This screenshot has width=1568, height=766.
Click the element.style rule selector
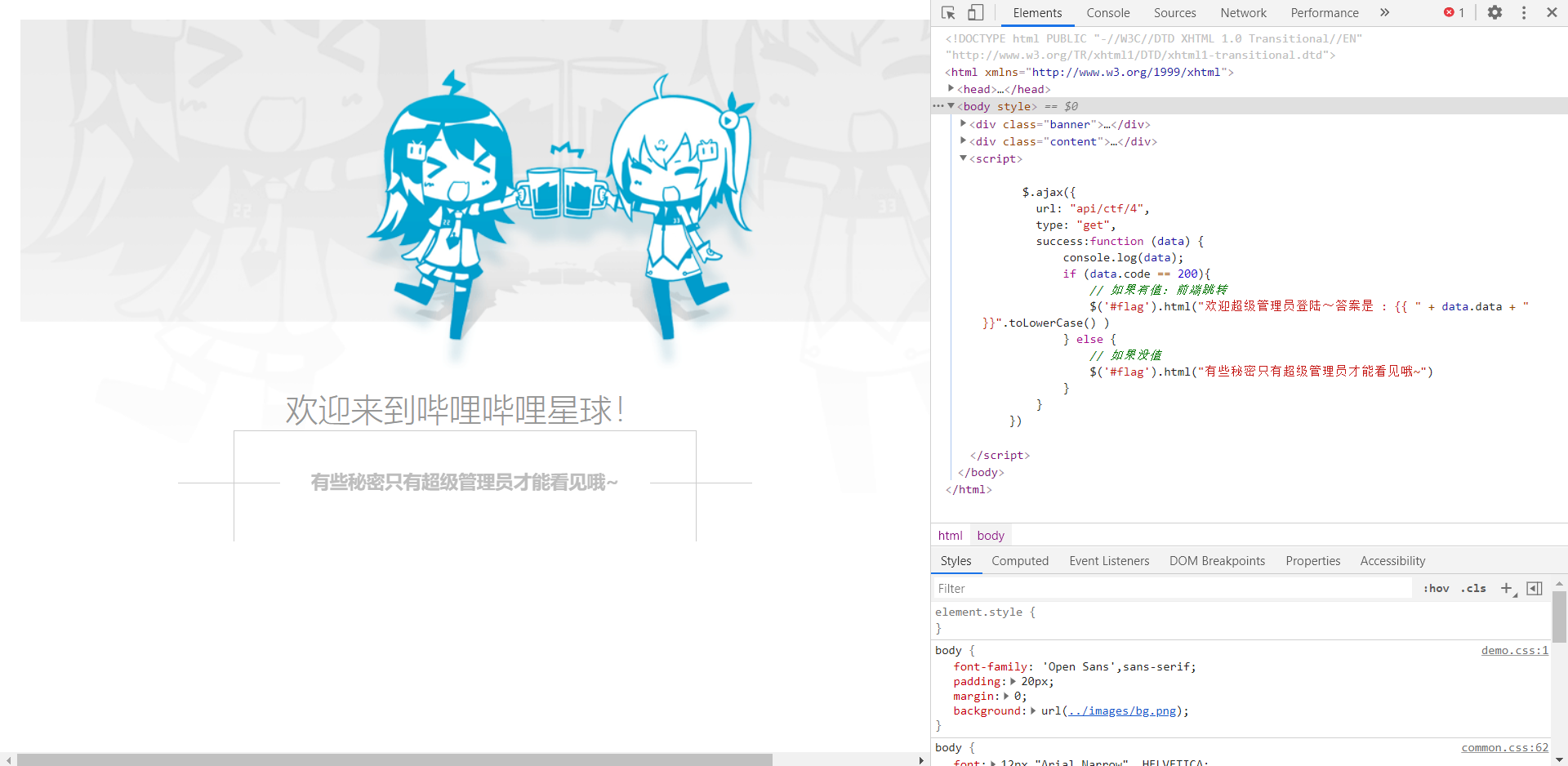coord(978,612)
